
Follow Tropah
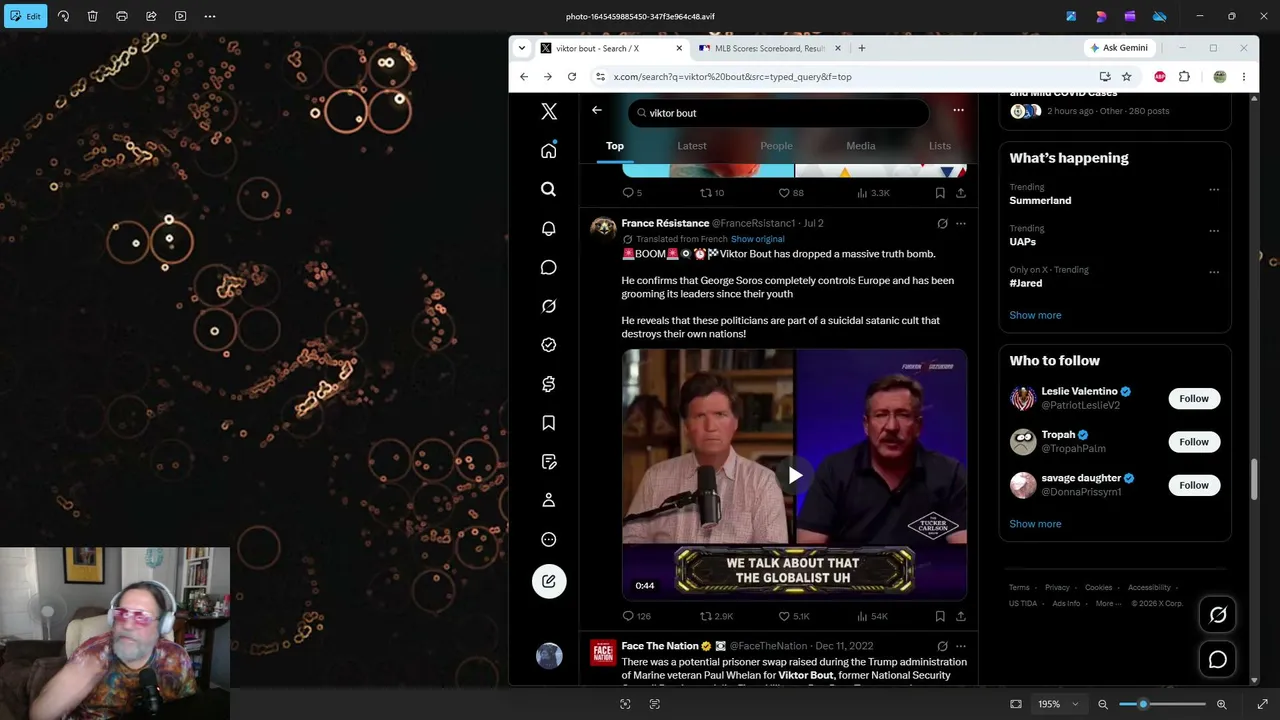coord(1194,442)
